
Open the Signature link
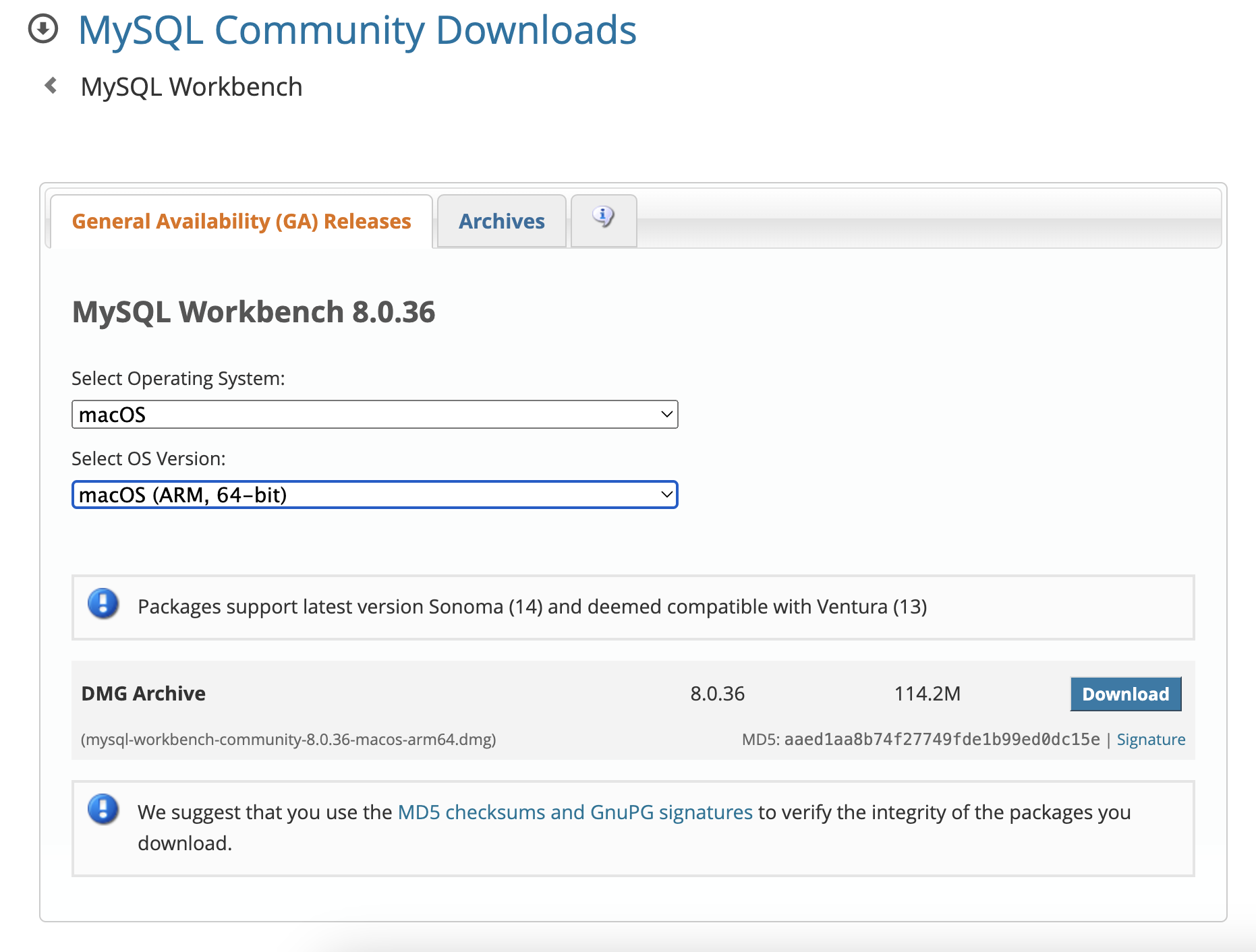(x=1151, y=739)
